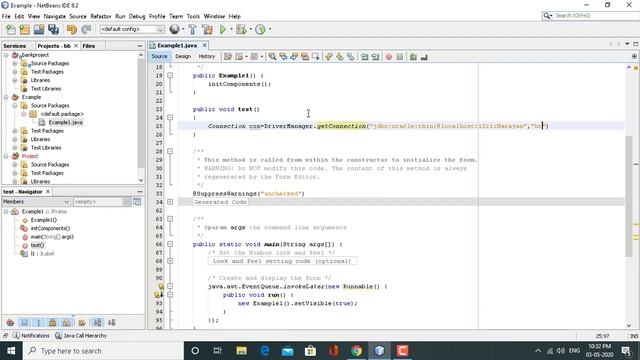640x360 pixels.
Task: Switch to the Services tab
Action: (x=15, y=46)
